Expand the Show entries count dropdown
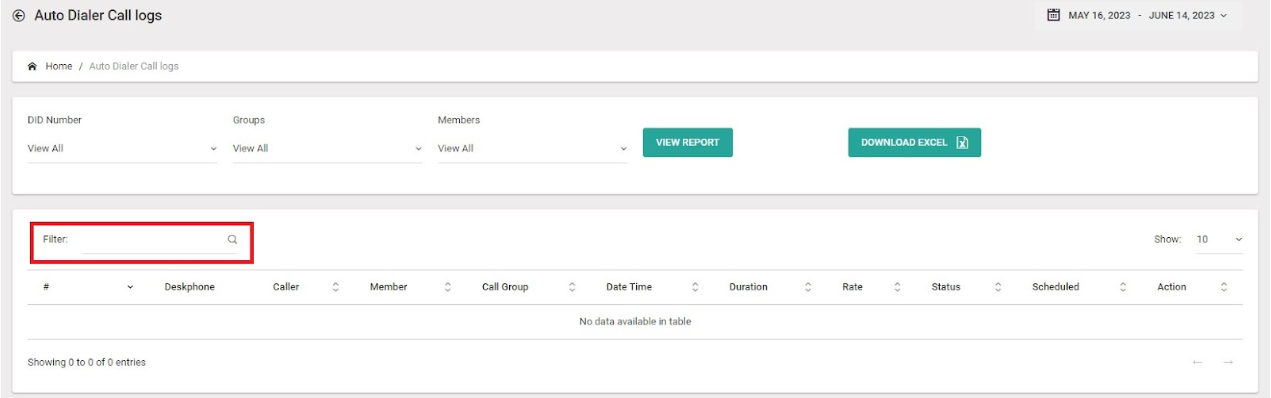 click(1220, 240)
